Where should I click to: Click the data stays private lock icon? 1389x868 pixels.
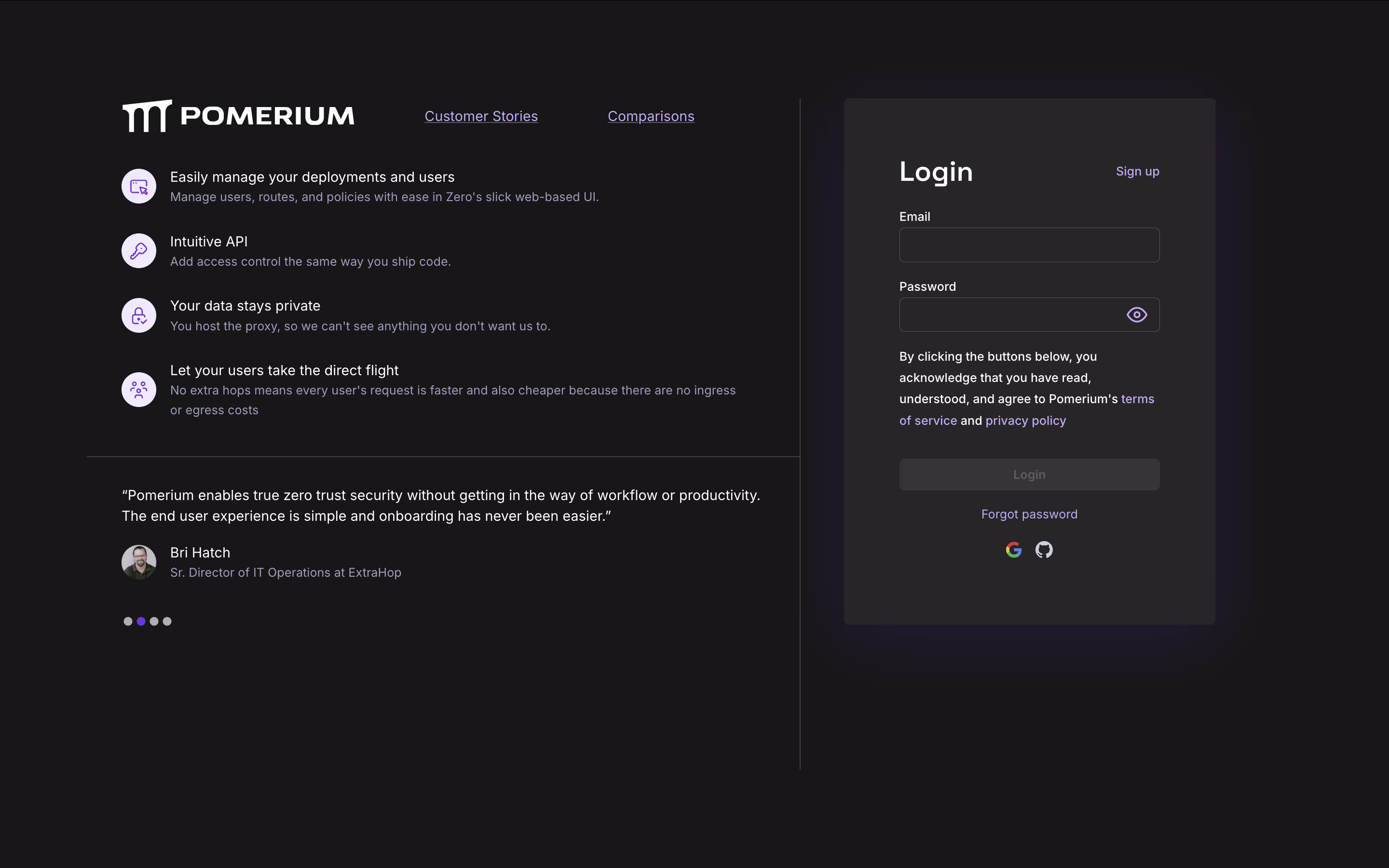[x=139, y=315]
